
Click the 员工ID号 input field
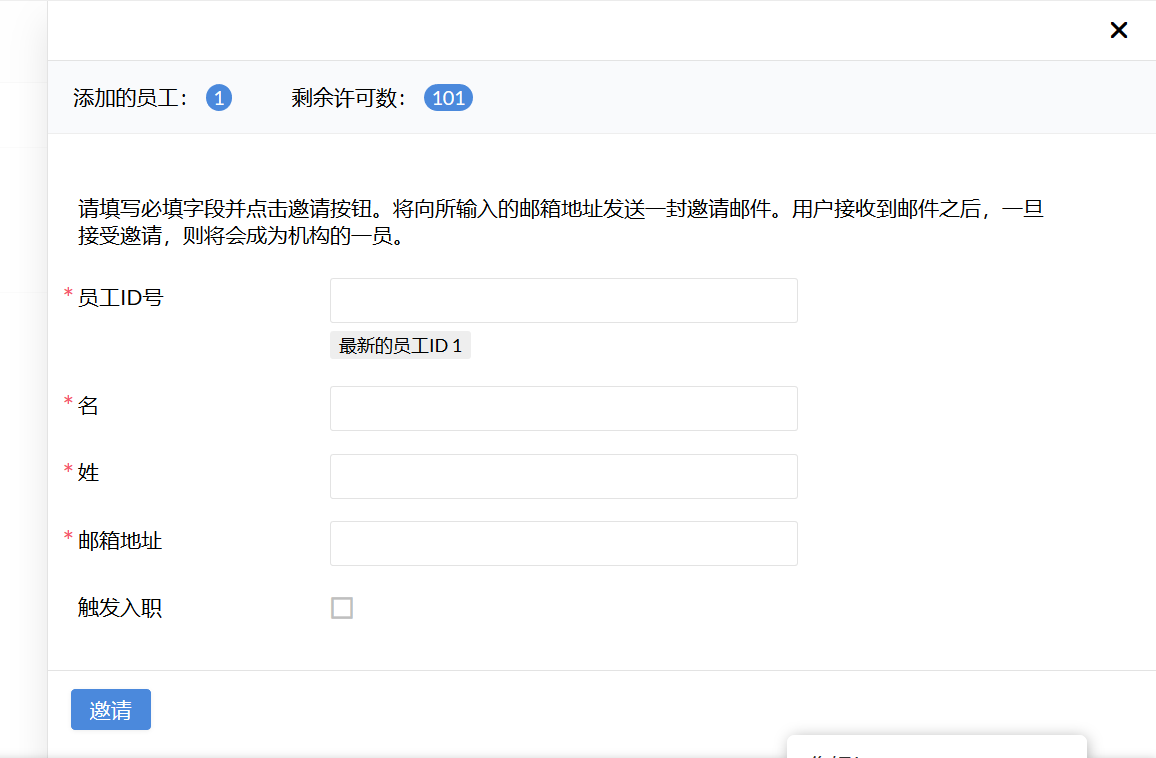(x=563, y=300)
